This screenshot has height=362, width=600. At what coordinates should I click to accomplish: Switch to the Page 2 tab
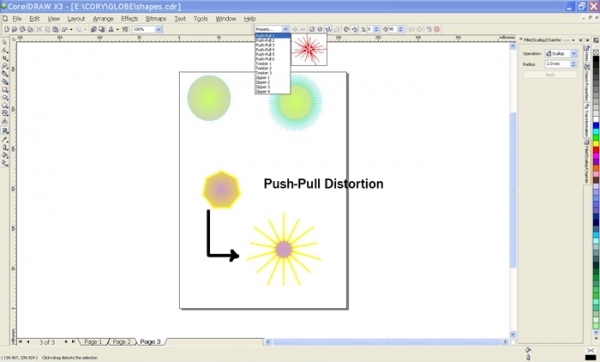[121, 342]
